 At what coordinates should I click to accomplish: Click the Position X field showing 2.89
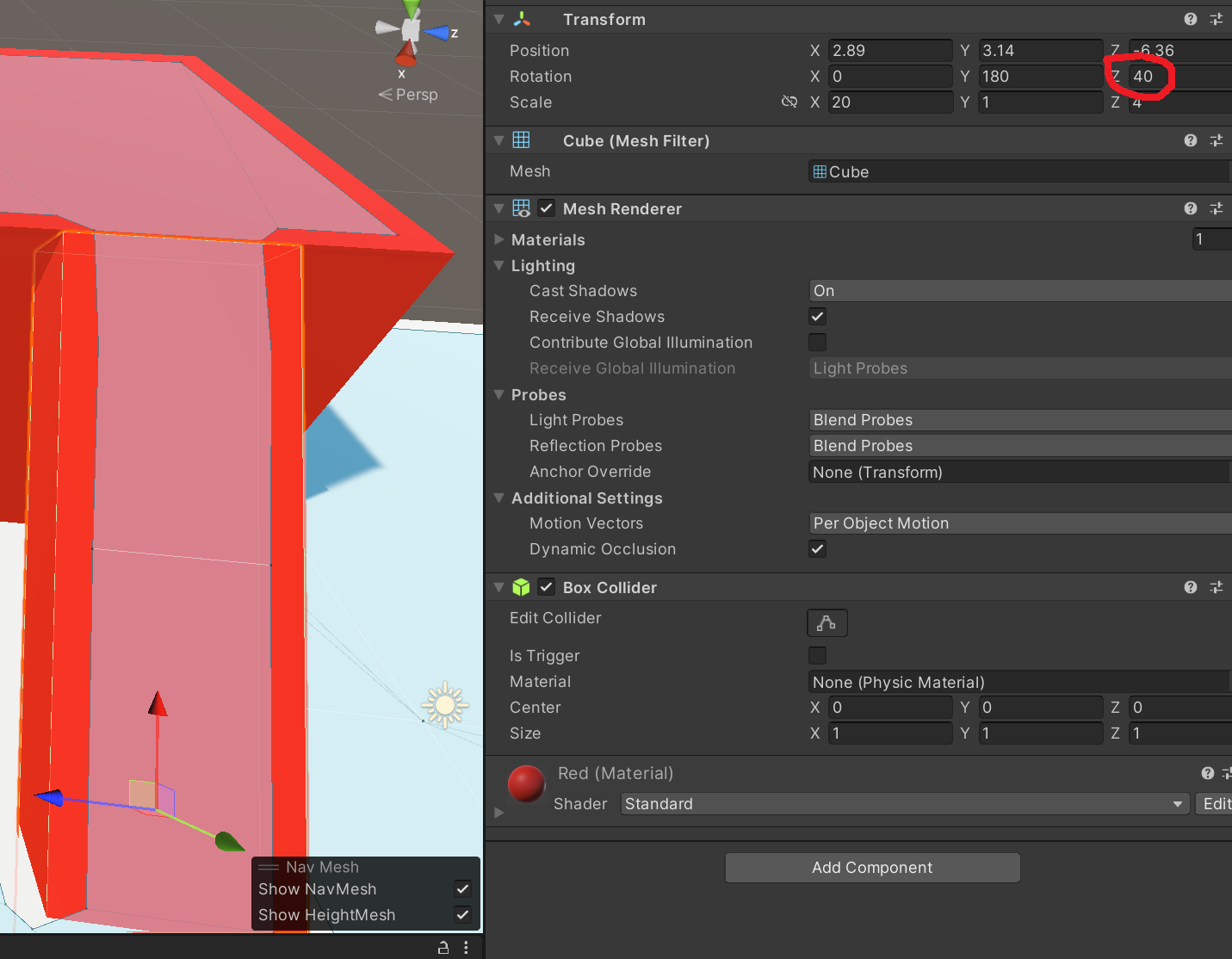pyautogui.click(x=890, y=51)
